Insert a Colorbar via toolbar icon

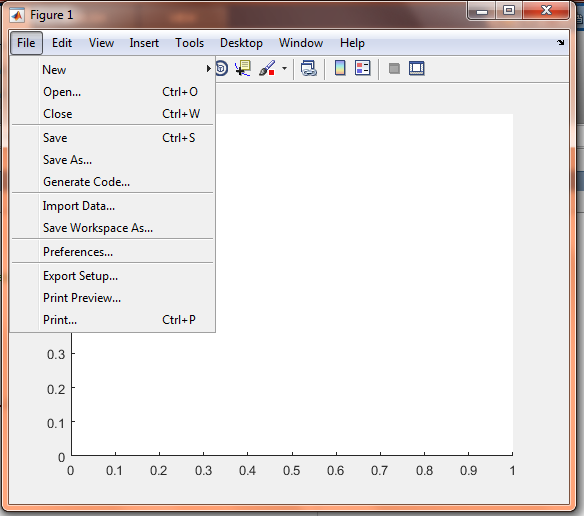(340, 68)
